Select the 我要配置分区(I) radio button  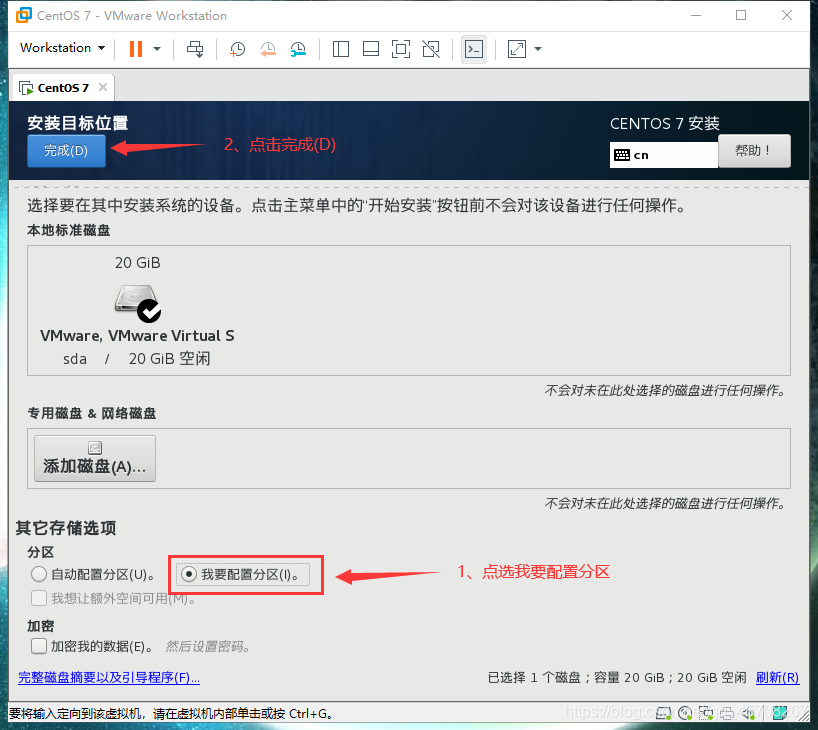pyautogui.click(x=189, y=574)
